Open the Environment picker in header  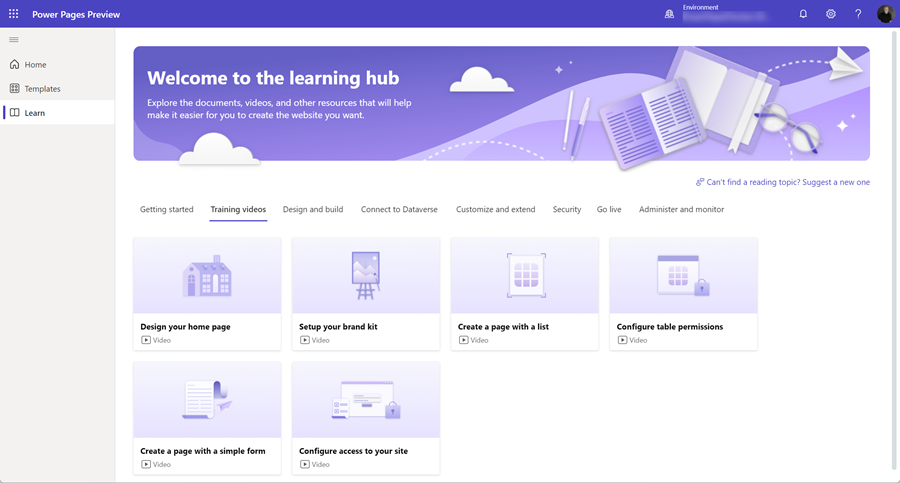click(x=715, y=14)
